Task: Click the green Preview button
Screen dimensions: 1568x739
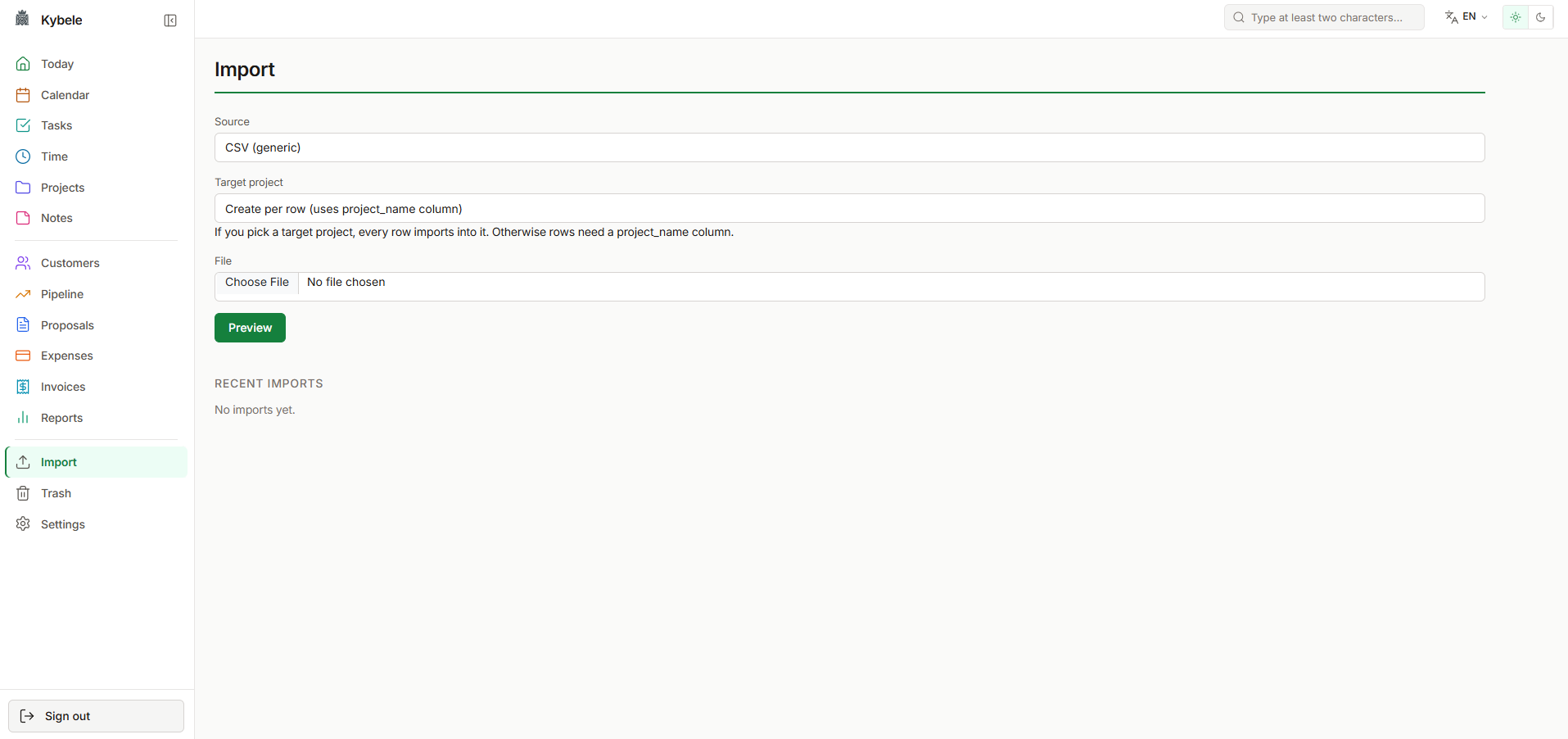Action: click(250, 328)
